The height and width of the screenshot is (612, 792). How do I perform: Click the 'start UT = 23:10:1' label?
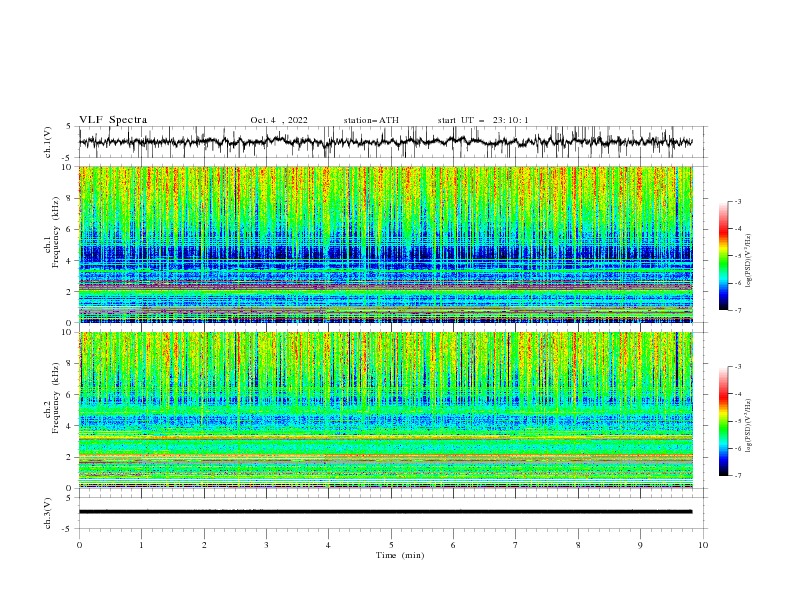click(x=483, y=120)
